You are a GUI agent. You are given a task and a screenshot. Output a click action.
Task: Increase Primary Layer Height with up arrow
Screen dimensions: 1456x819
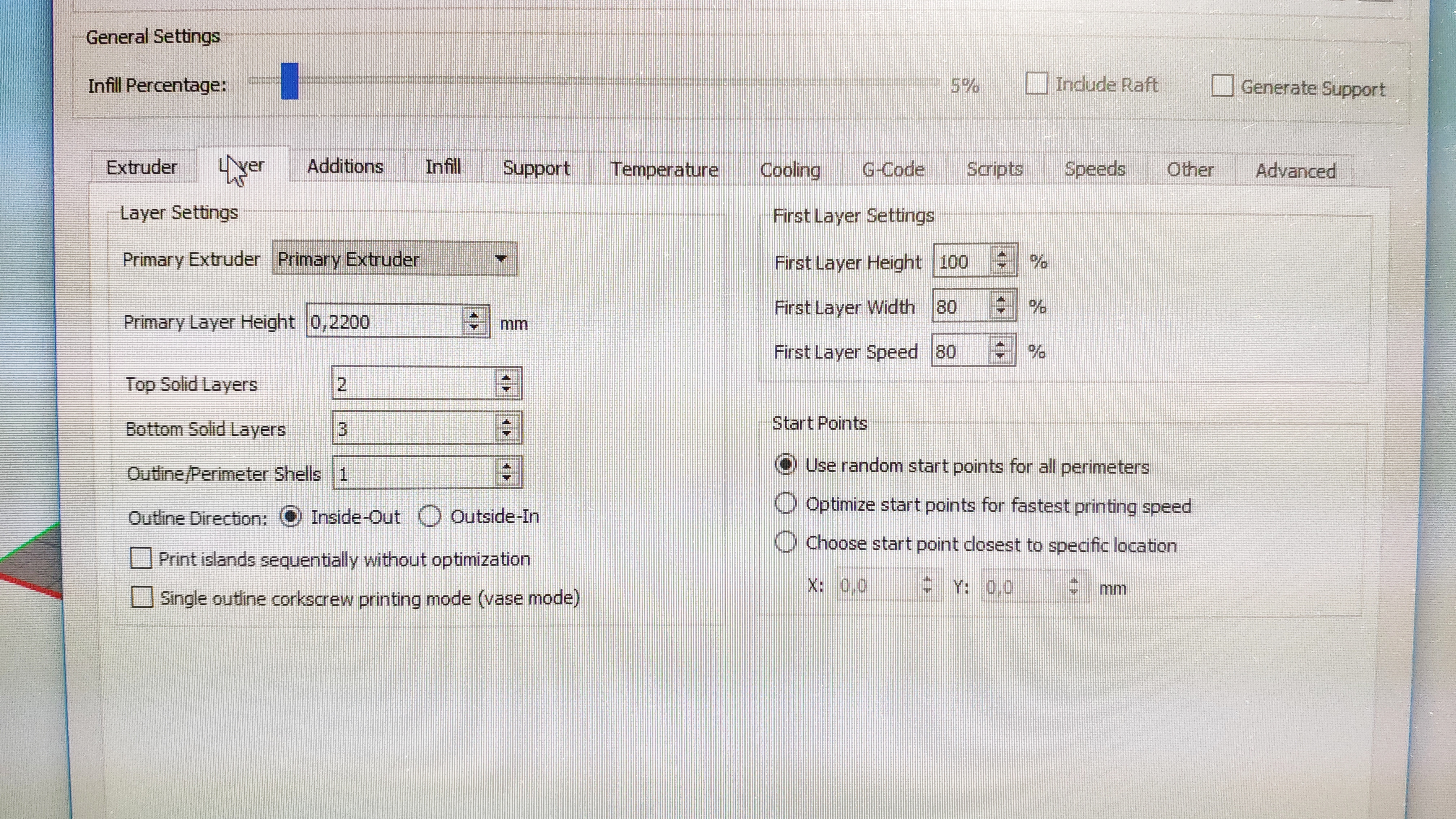click(x=474, y=315)
